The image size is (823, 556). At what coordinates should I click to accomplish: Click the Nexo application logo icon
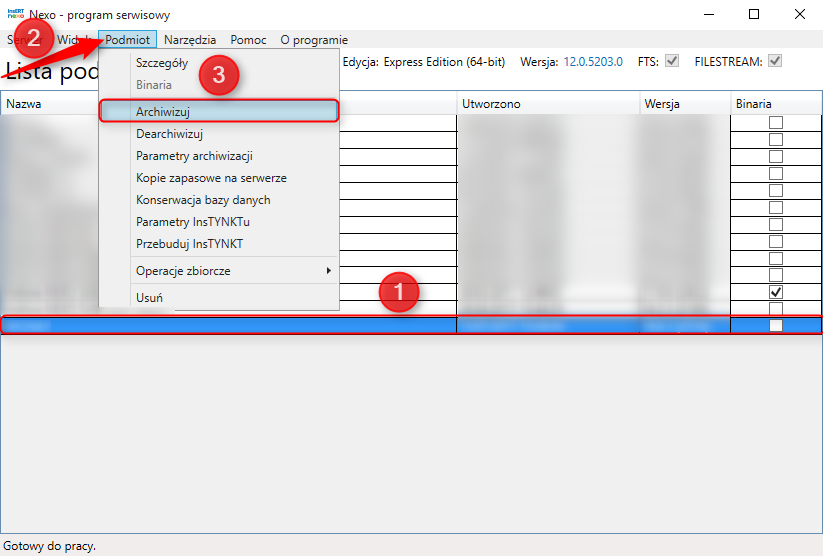point(16,14)
